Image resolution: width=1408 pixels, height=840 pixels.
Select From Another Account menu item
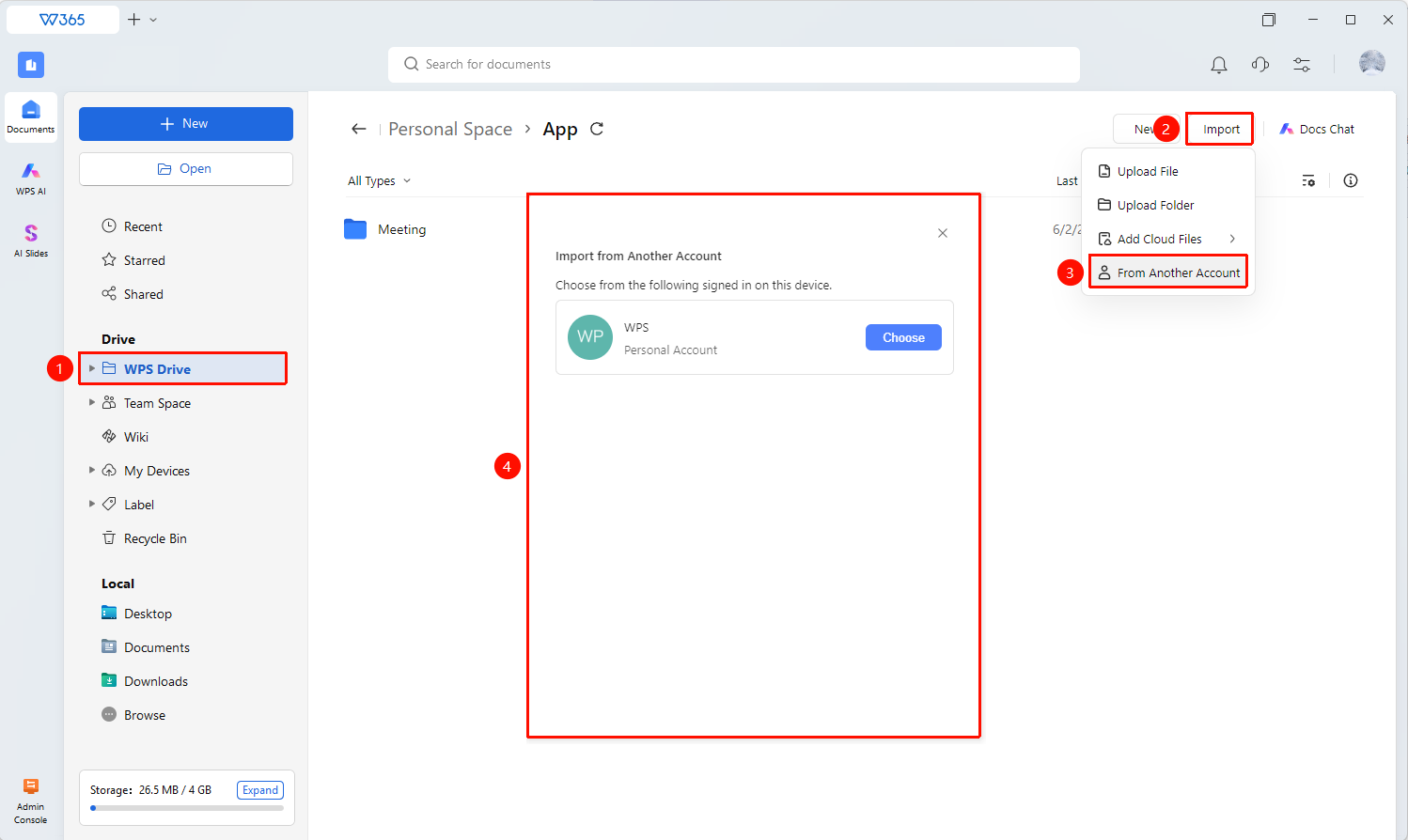pos(1167,272)
